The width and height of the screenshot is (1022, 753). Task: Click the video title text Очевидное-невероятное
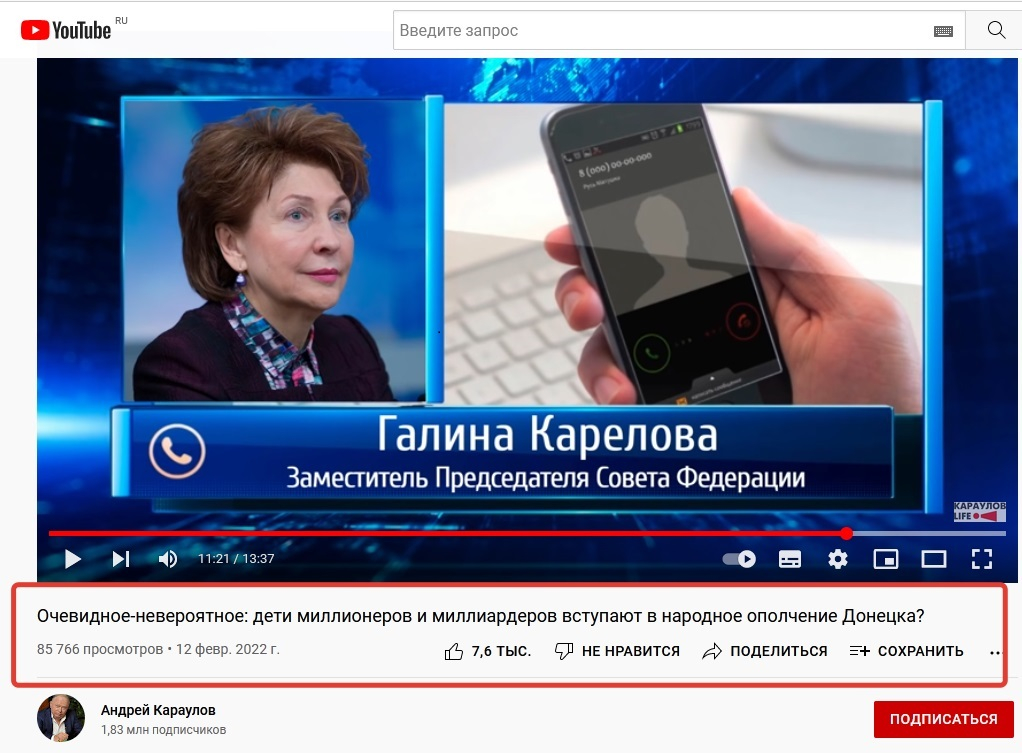point(480,615)
